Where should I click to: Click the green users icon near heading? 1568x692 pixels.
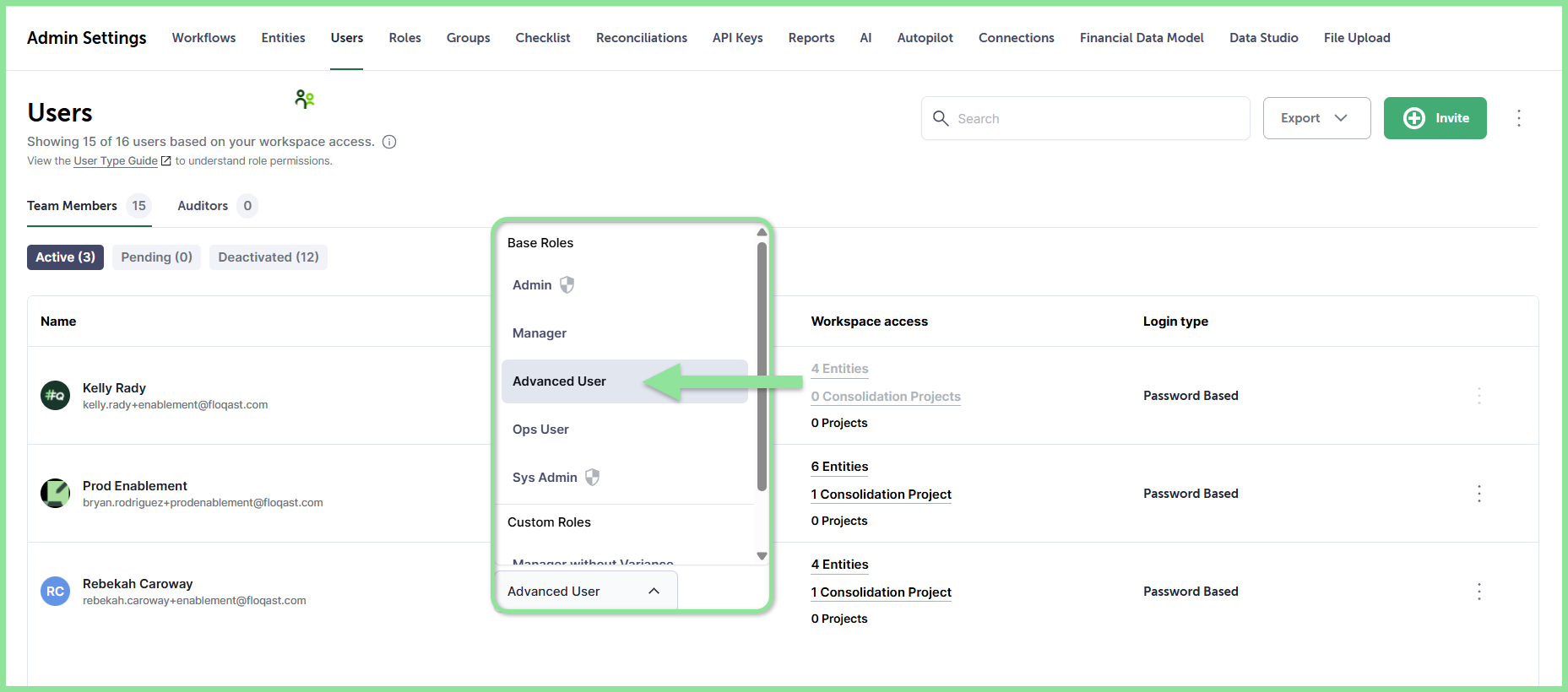pos(305,100)
